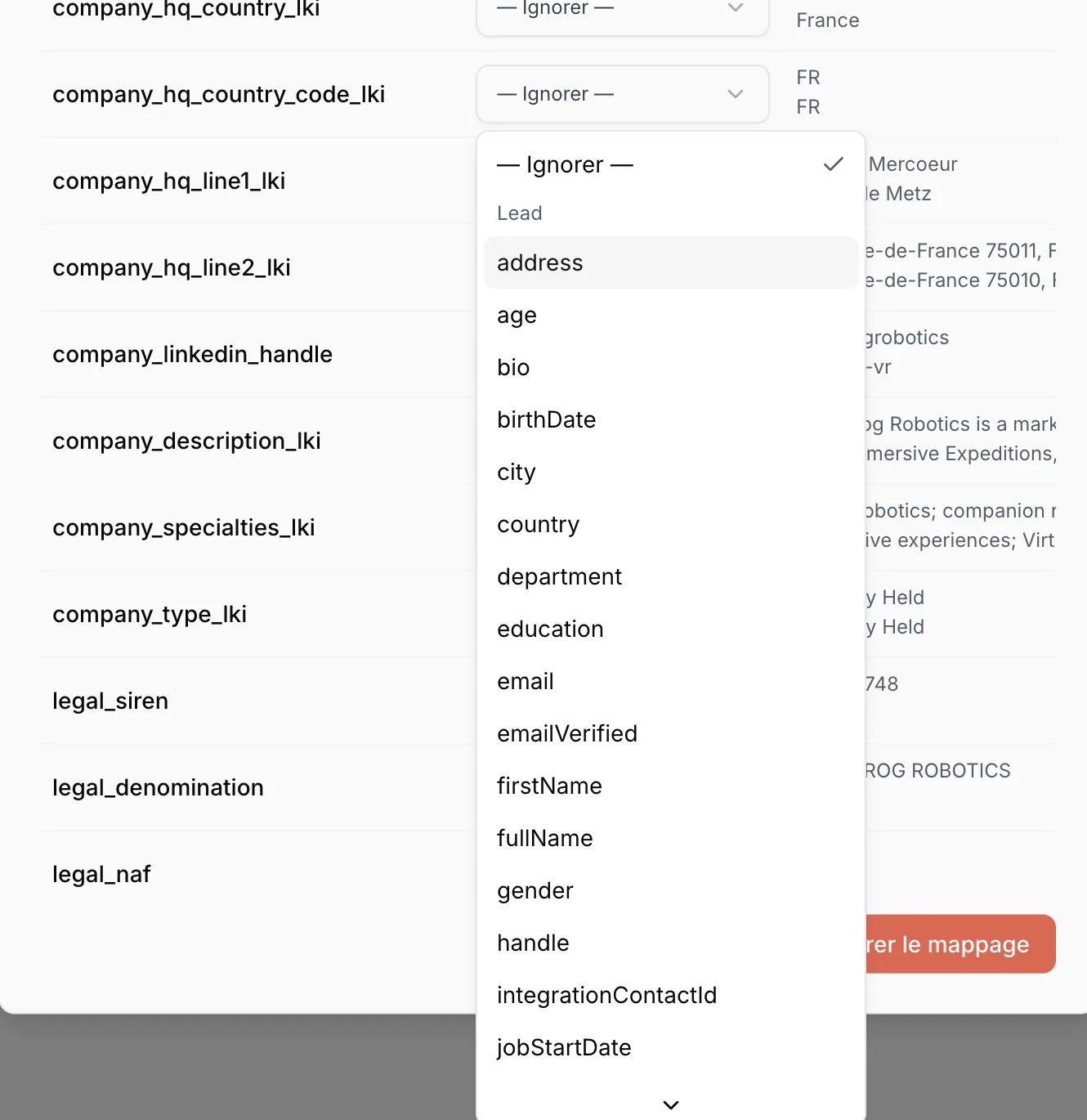Choose jobStartDate from the options

670,1047
